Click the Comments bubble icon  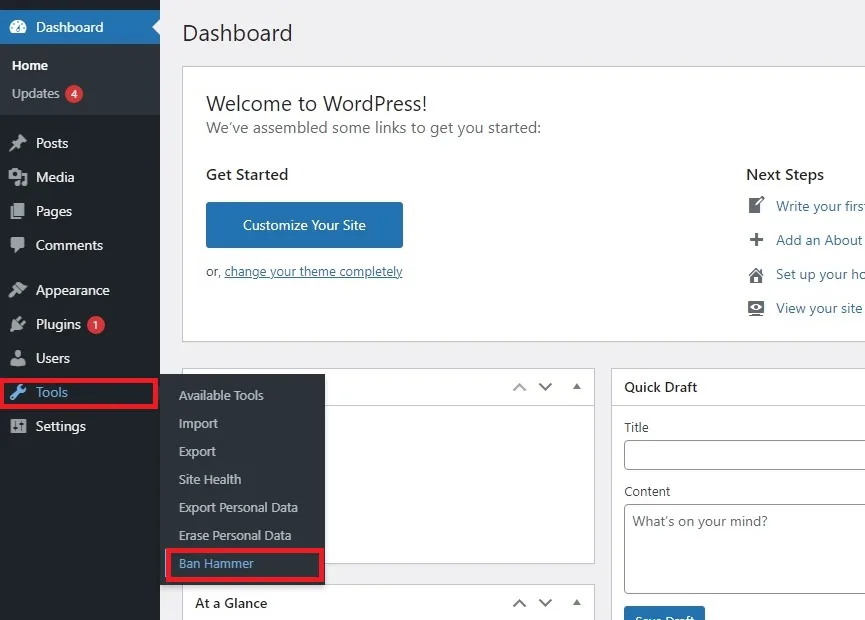point(18,245)
